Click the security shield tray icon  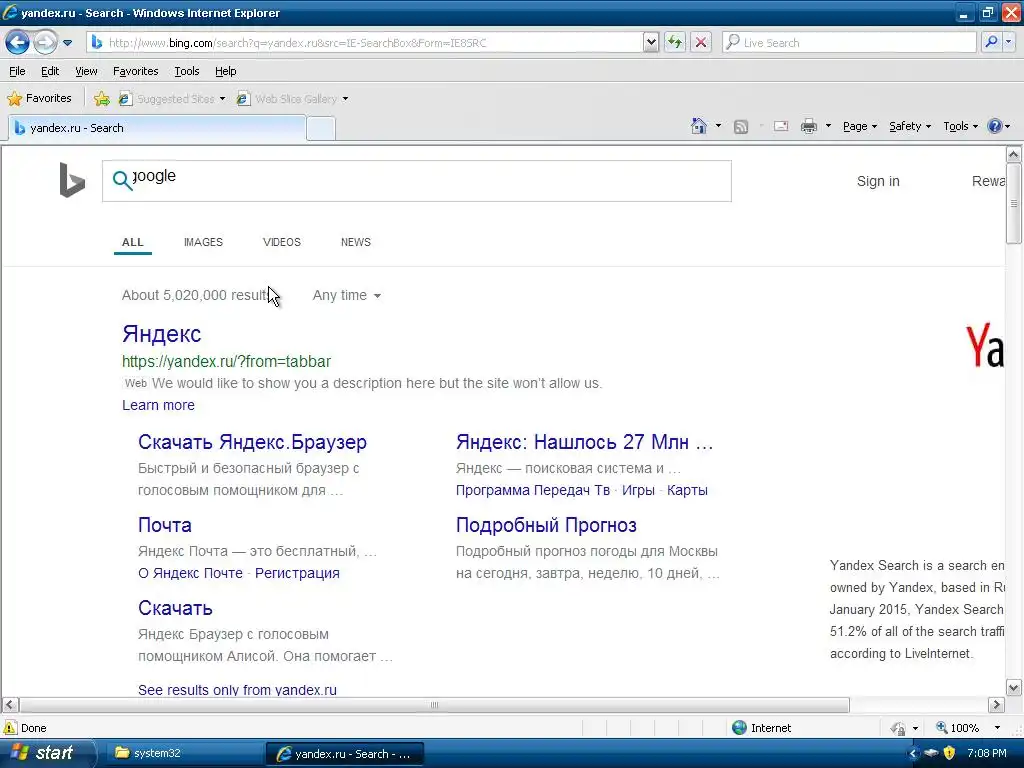point(950,753)
